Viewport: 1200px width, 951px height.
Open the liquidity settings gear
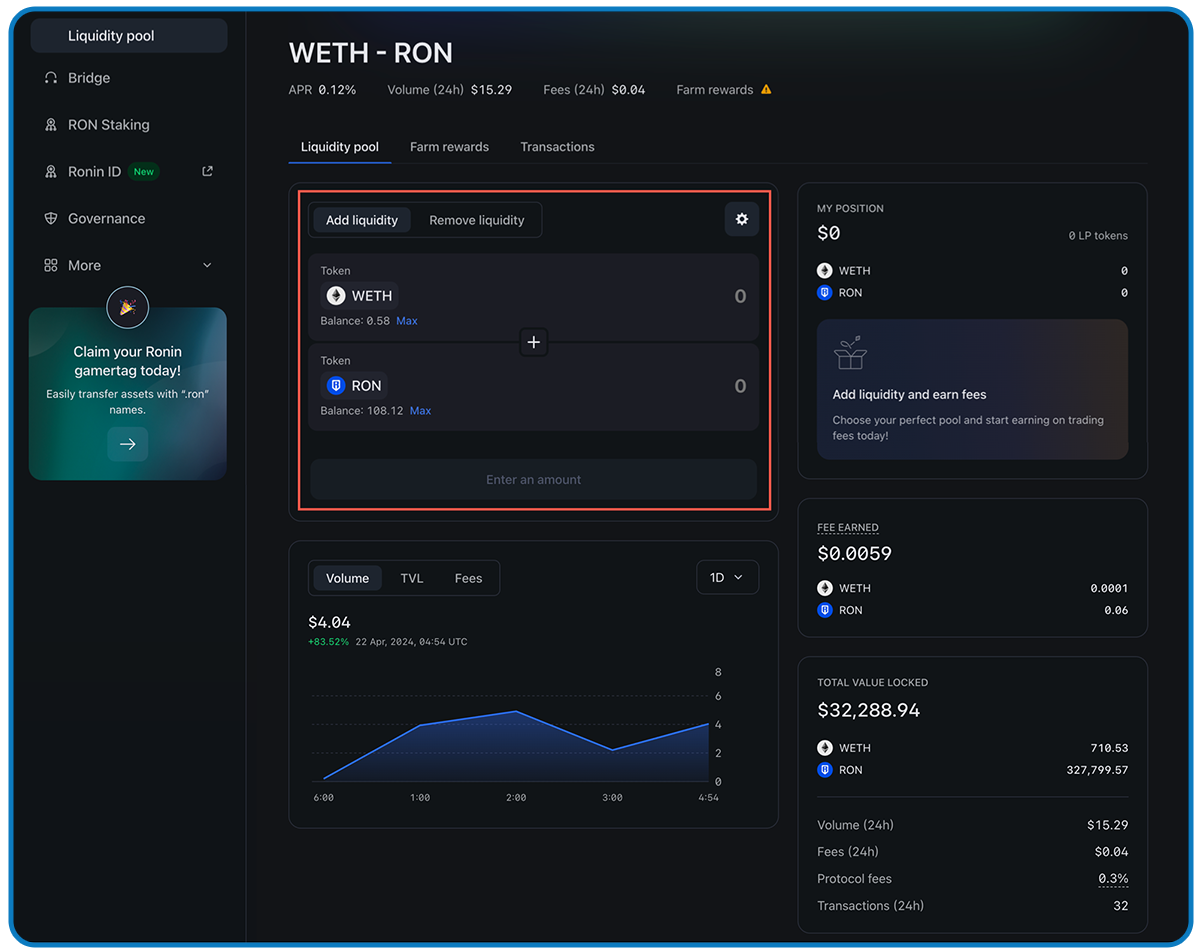(x=741, y=219)
